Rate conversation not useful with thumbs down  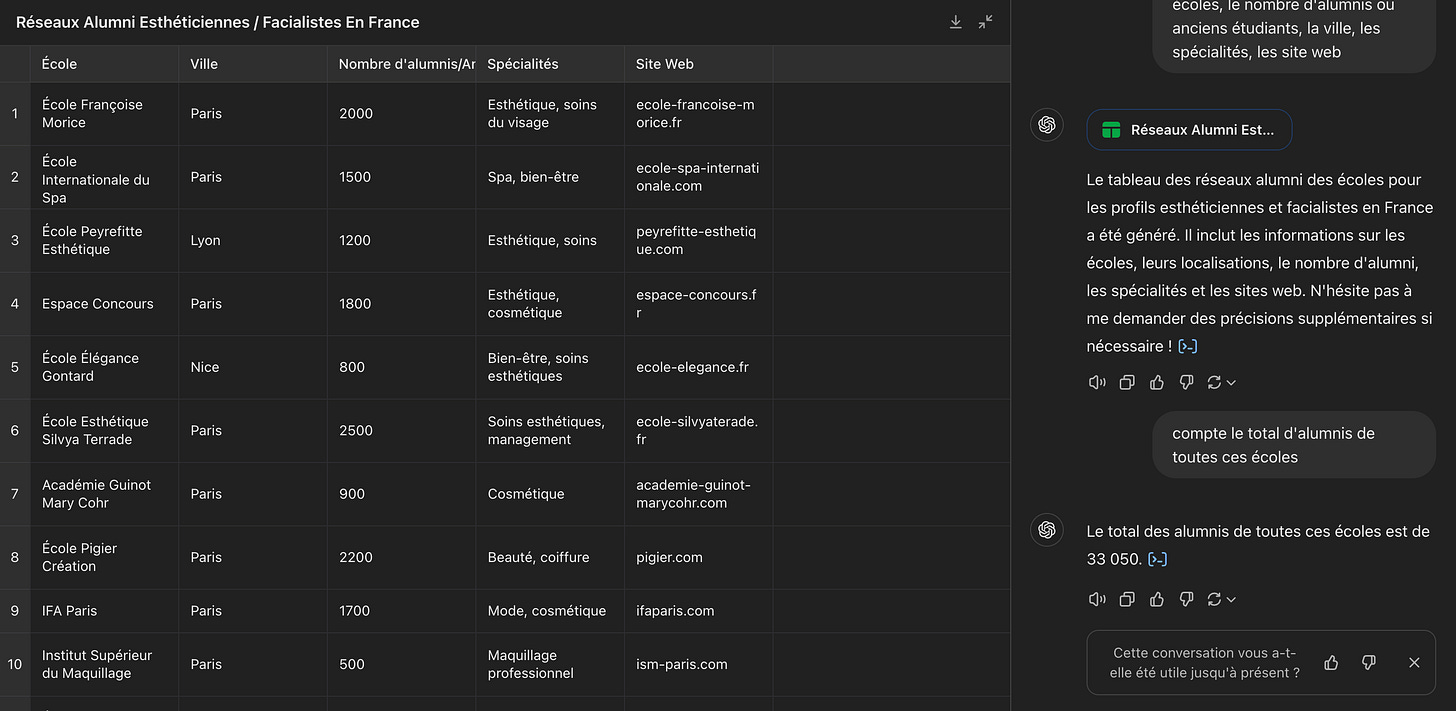(1369, 662)
